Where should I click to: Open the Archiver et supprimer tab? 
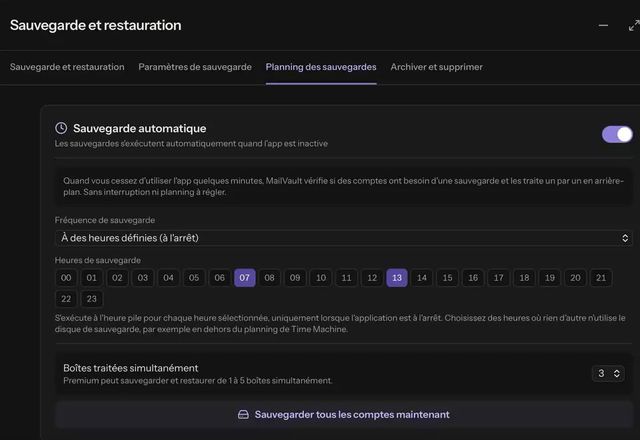tap(436, 67)
